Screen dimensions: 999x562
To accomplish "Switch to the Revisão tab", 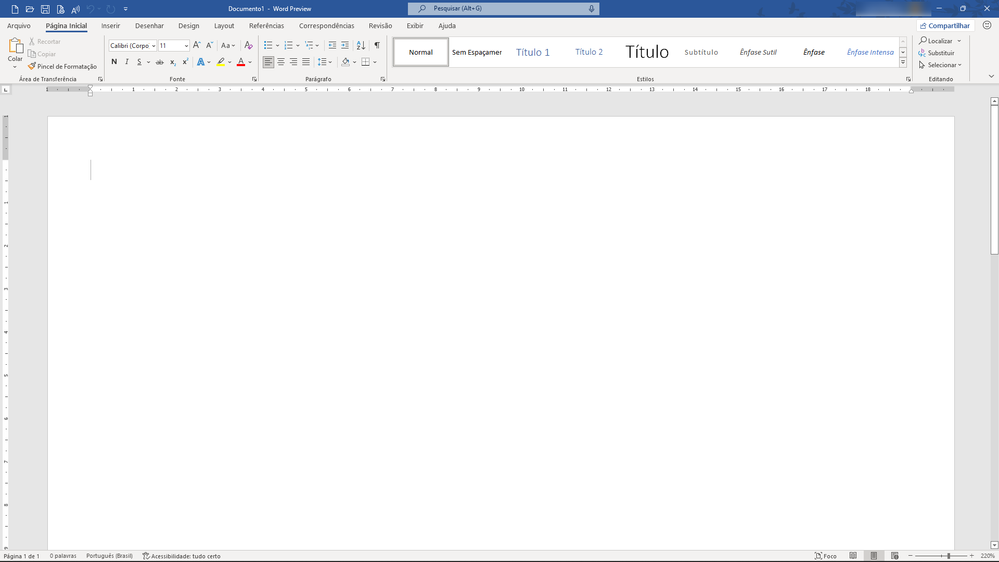I will (x=380, y=26).
